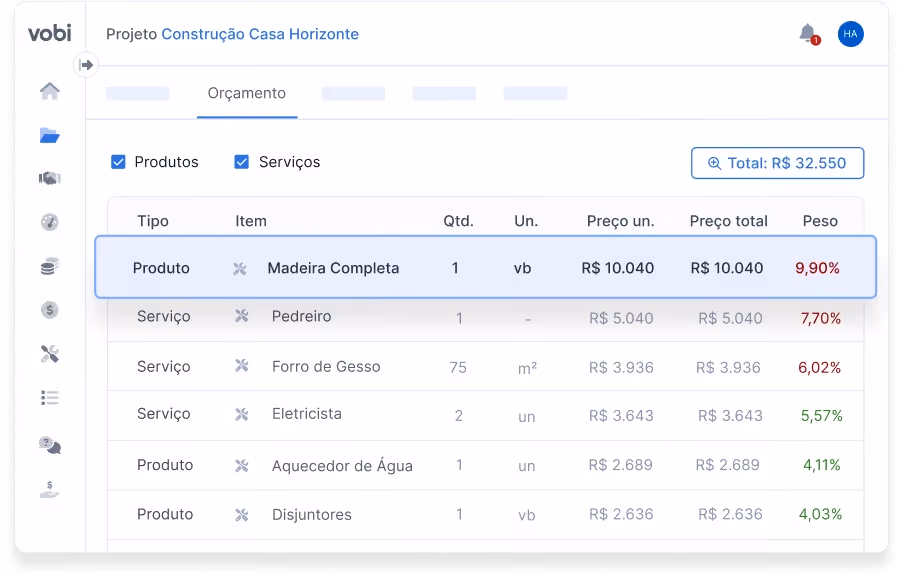Select the blue folder projects icon

(x=50, y=136)
